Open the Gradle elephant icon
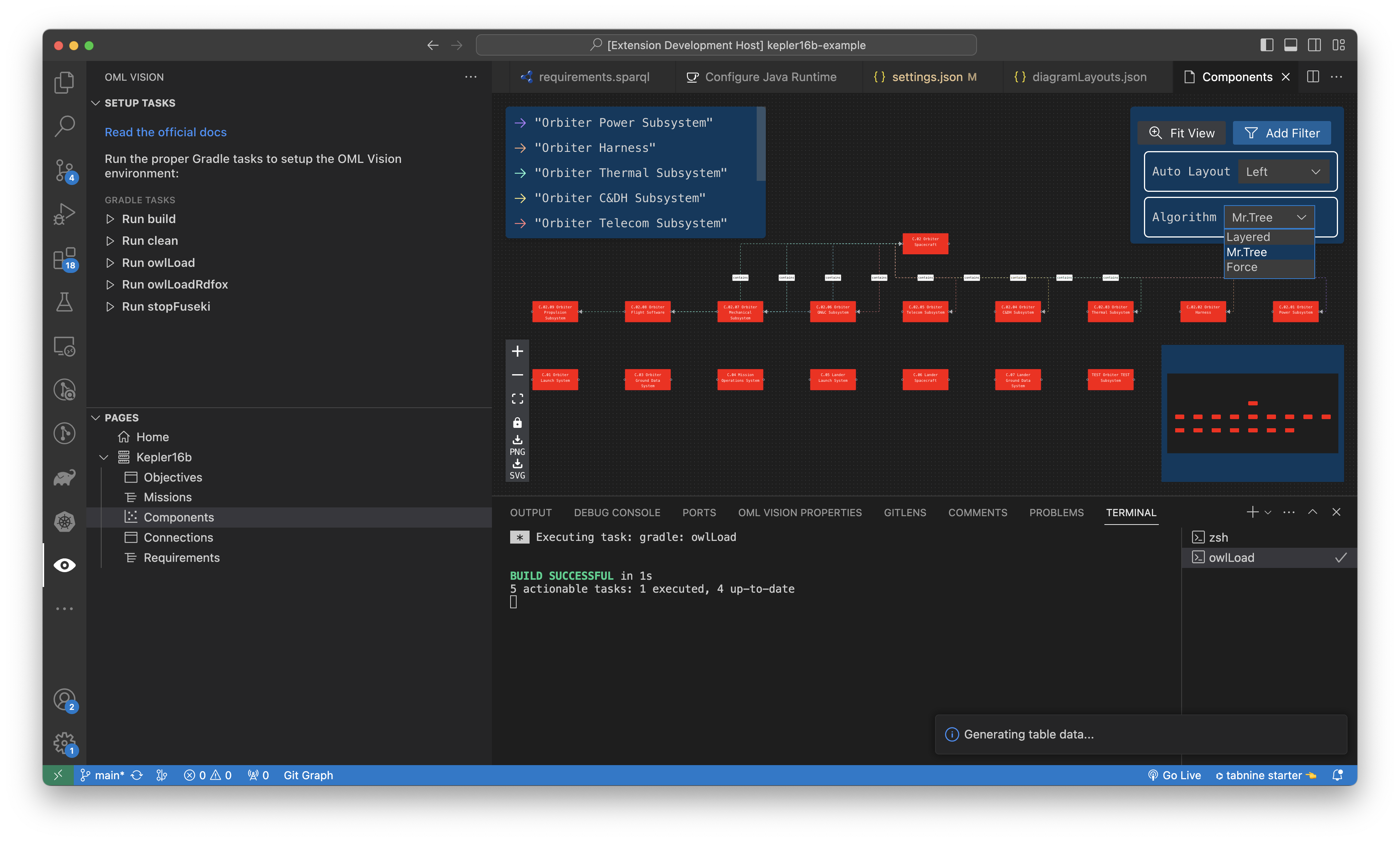The image size is (1400, 842). (64, 478)
